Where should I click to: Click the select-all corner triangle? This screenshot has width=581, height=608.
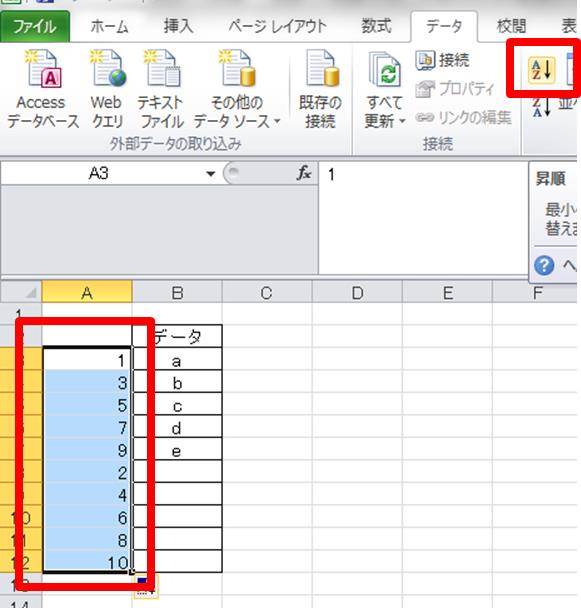(31, 293)
